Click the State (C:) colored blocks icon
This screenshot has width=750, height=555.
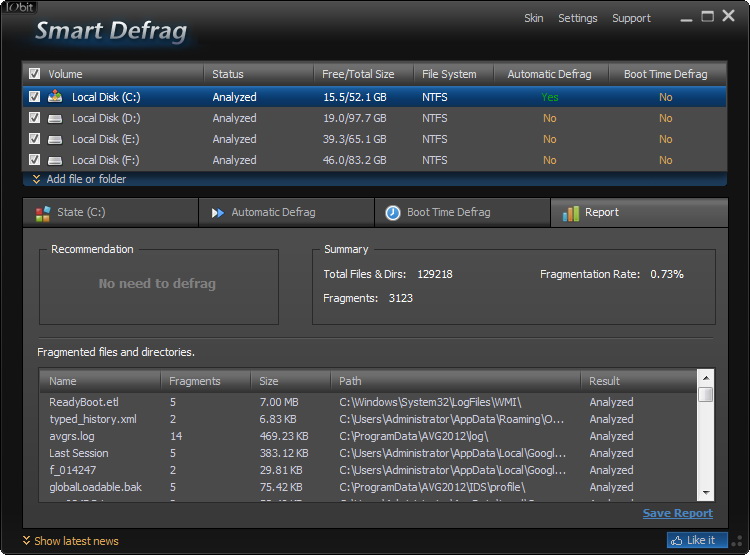(x=43, y=213)
